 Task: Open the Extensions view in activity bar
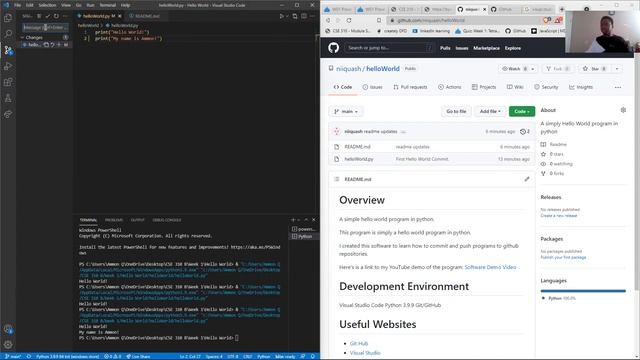coord(8,82)
